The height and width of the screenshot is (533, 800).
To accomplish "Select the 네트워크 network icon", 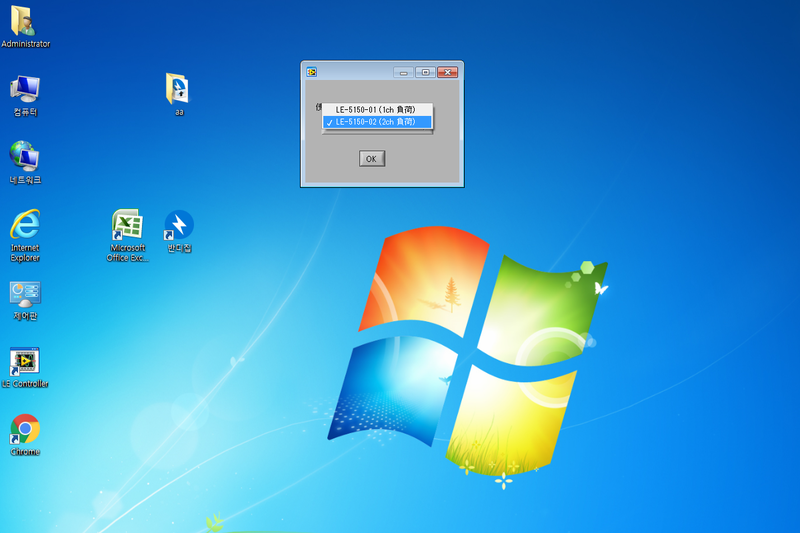I will [25, 157].
